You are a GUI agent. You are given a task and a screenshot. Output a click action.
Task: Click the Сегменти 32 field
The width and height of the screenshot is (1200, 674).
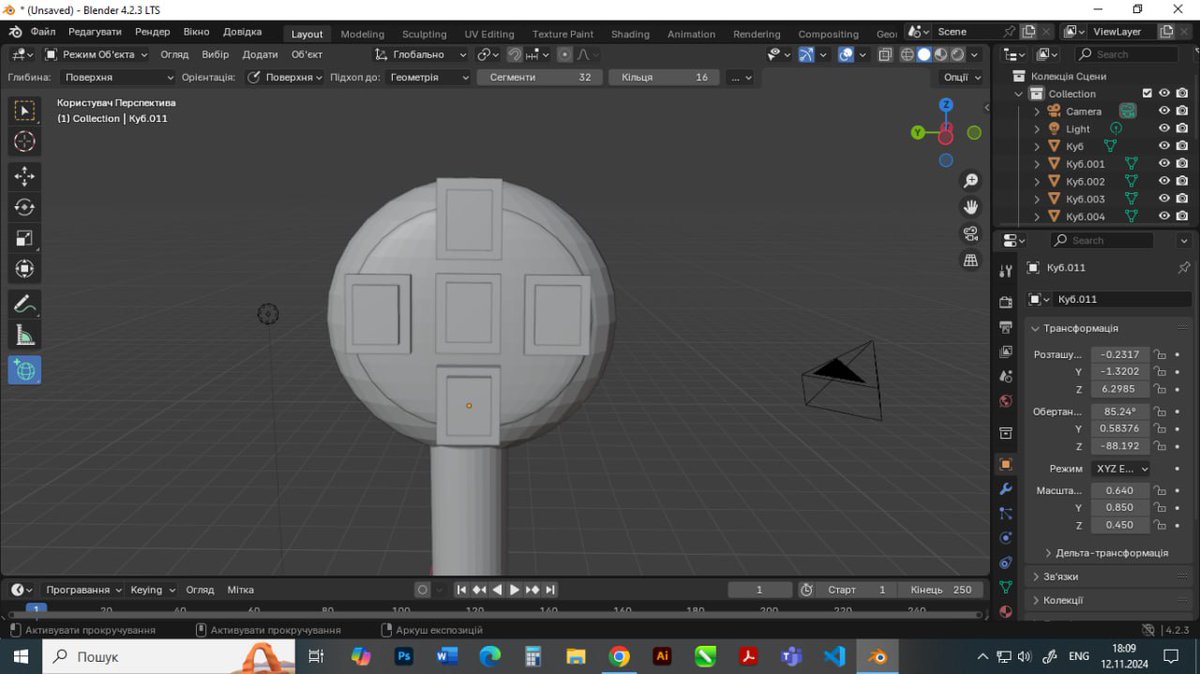coord(539,77)
